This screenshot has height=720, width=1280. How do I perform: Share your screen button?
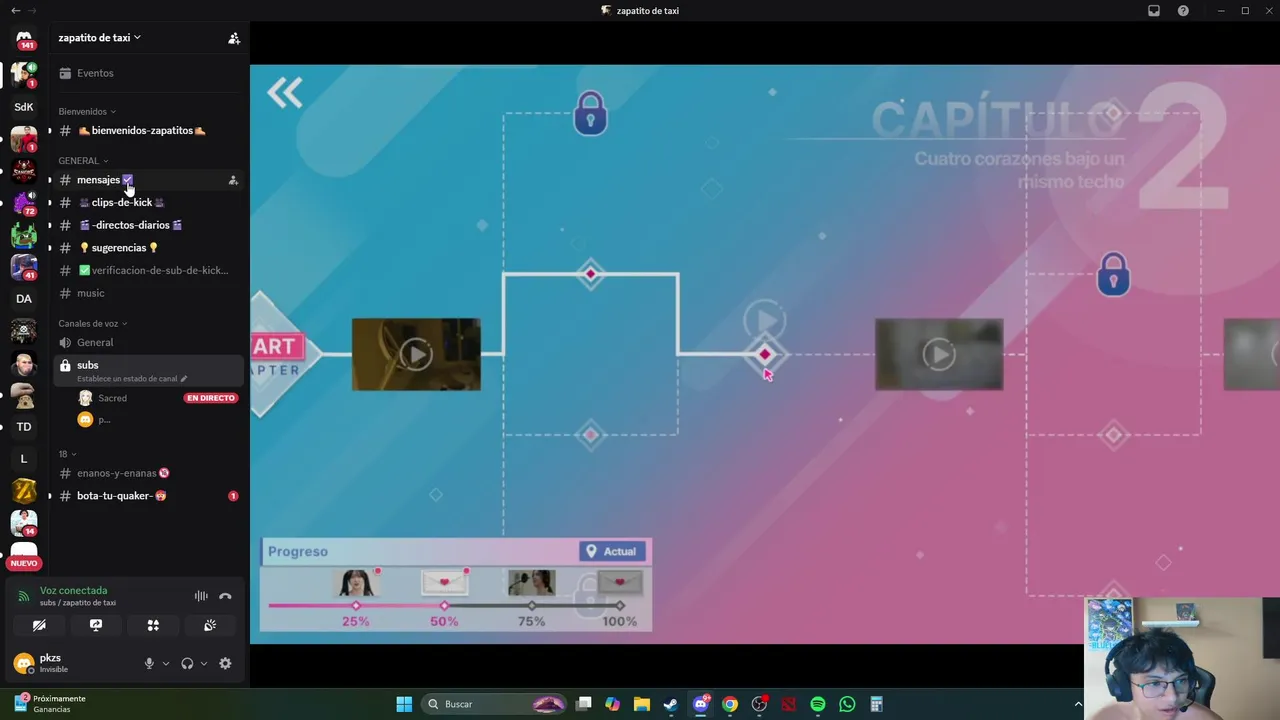[96, 625]
